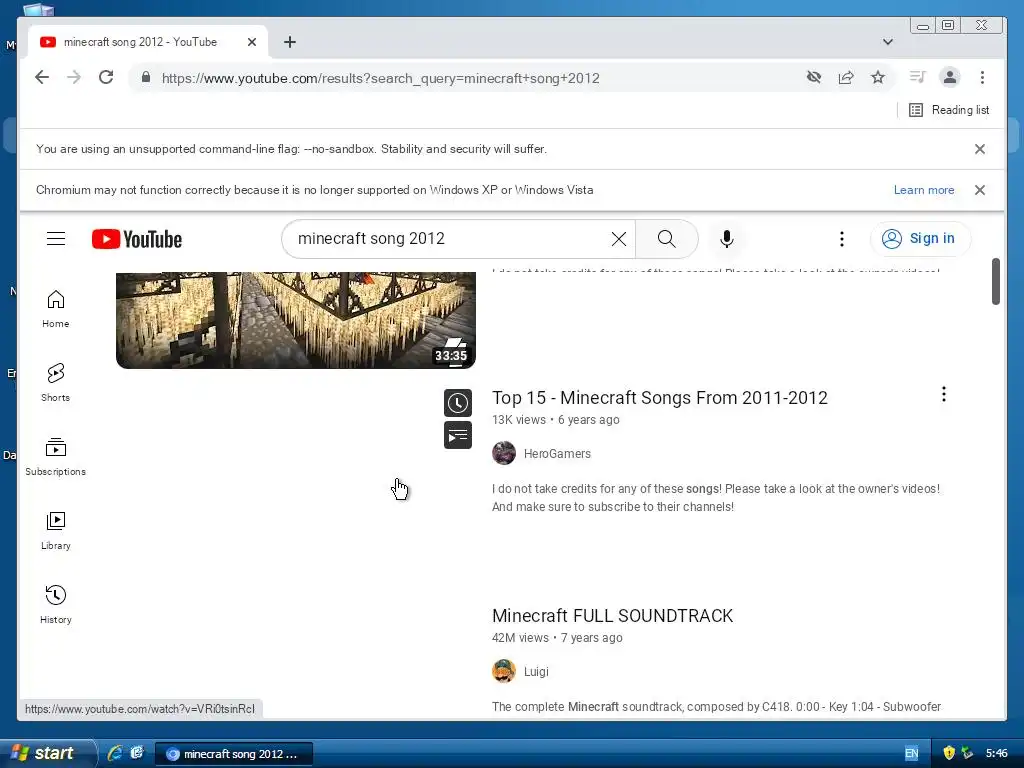The height and width of the screenshot is (768, 1024).
Task: Open Home in the sidebar
Action: point(56,309)
